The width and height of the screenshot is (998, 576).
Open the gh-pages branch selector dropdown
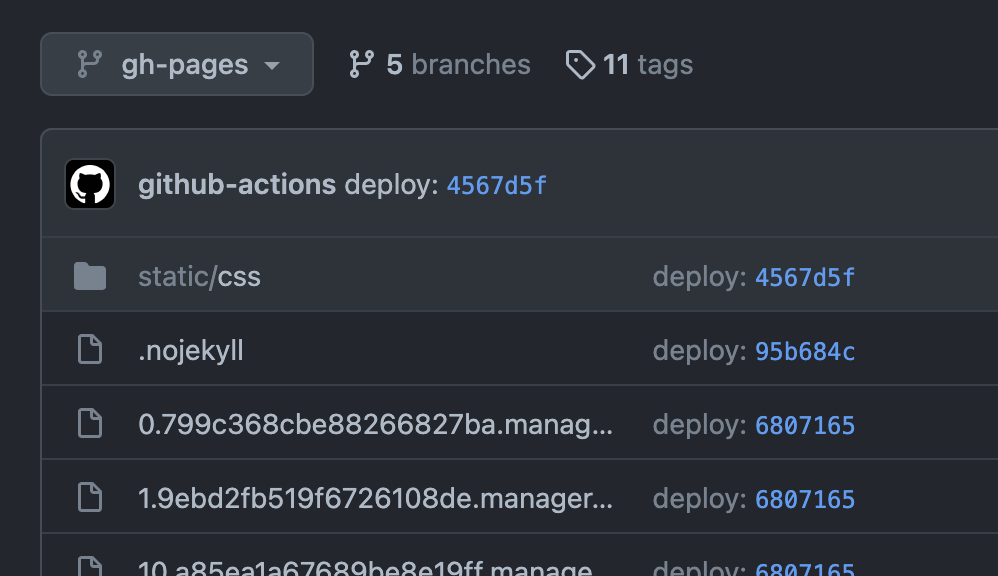pyautogui.click(x=177, y=64)
